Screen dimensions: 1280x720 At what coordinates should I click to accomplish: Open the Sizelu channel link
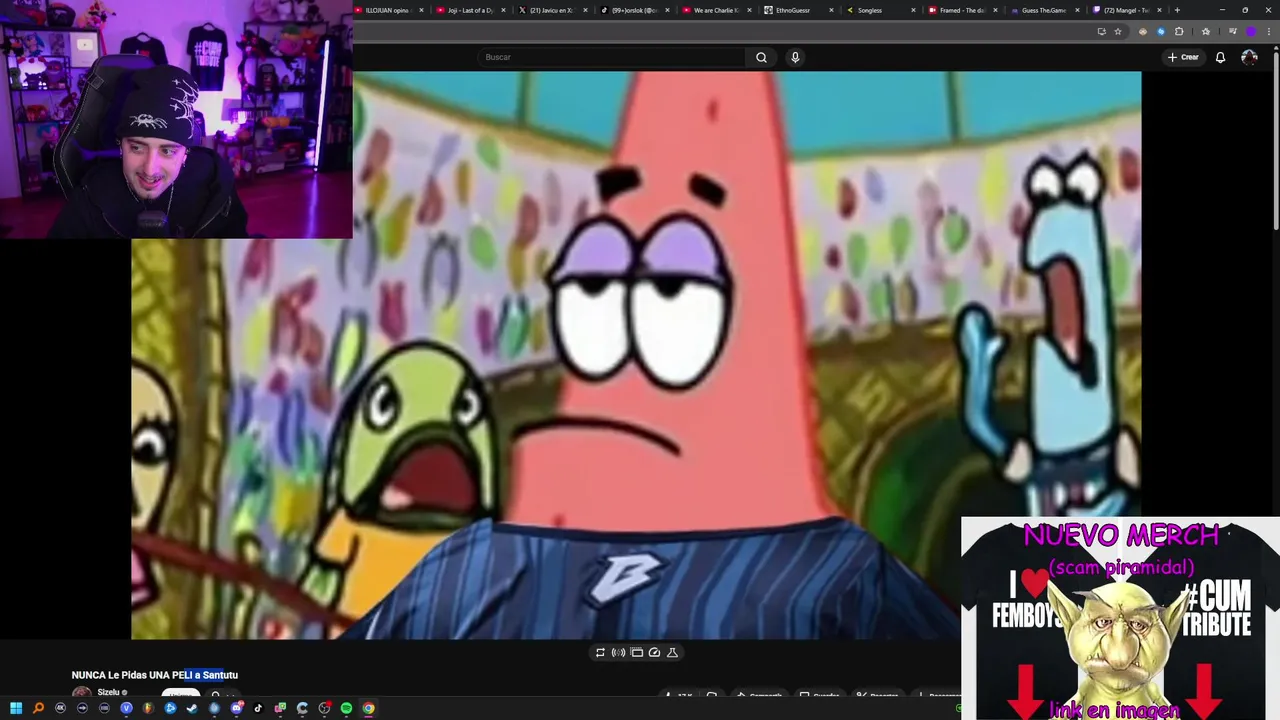click(108, 692)
